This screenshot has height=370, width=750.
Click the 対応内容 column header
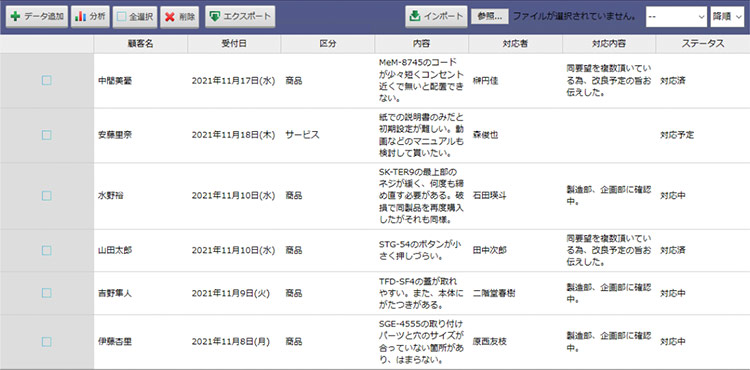point(609,44)
